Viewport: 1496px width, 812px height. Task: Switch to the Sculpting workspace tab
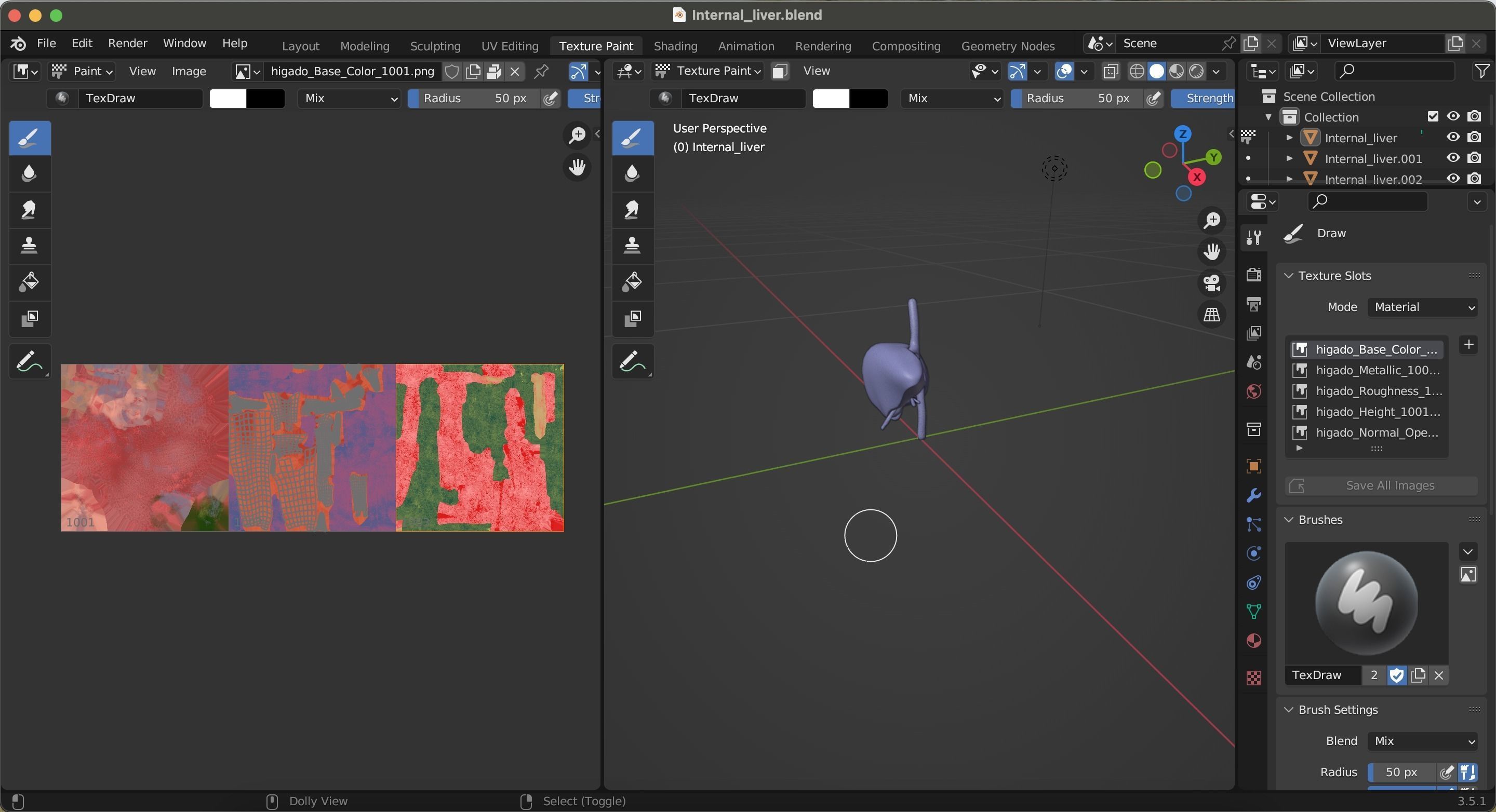[435, 46]
